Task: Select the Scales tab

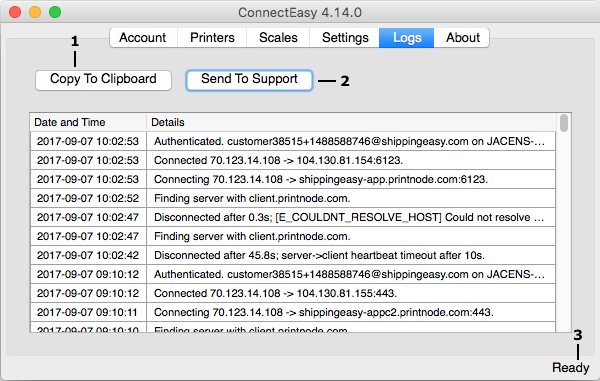Action: click(278, 38)
